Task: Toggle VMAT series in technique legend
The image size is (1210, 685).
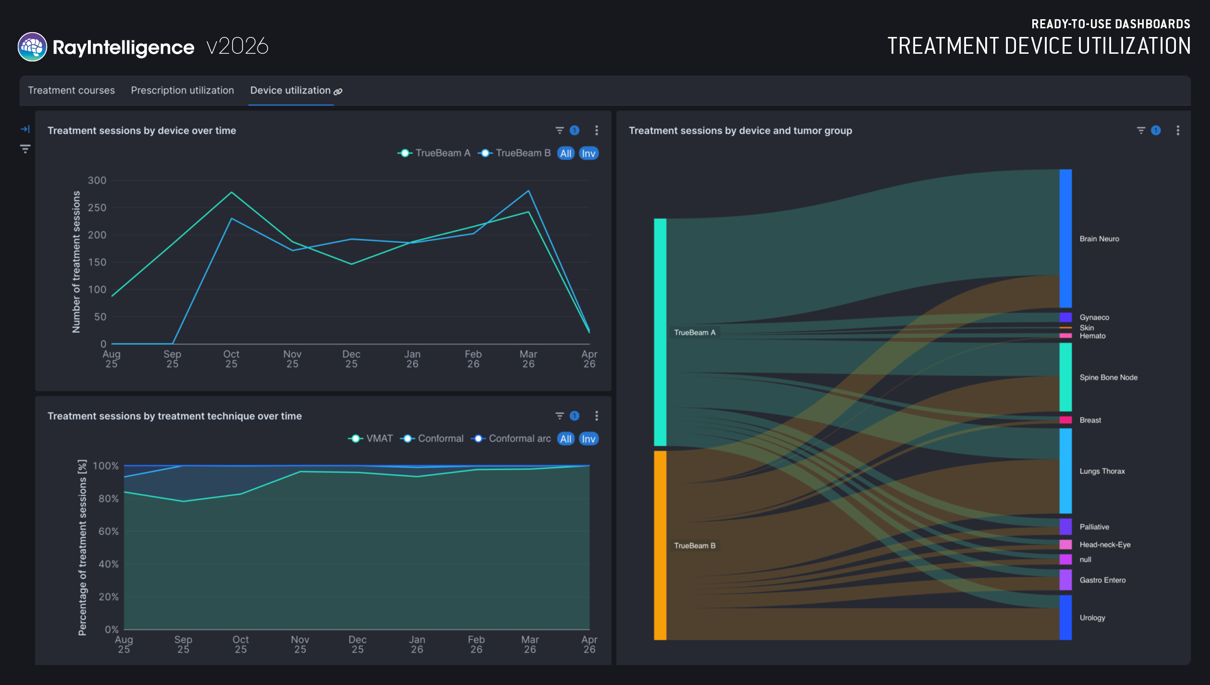Action: 371,439
